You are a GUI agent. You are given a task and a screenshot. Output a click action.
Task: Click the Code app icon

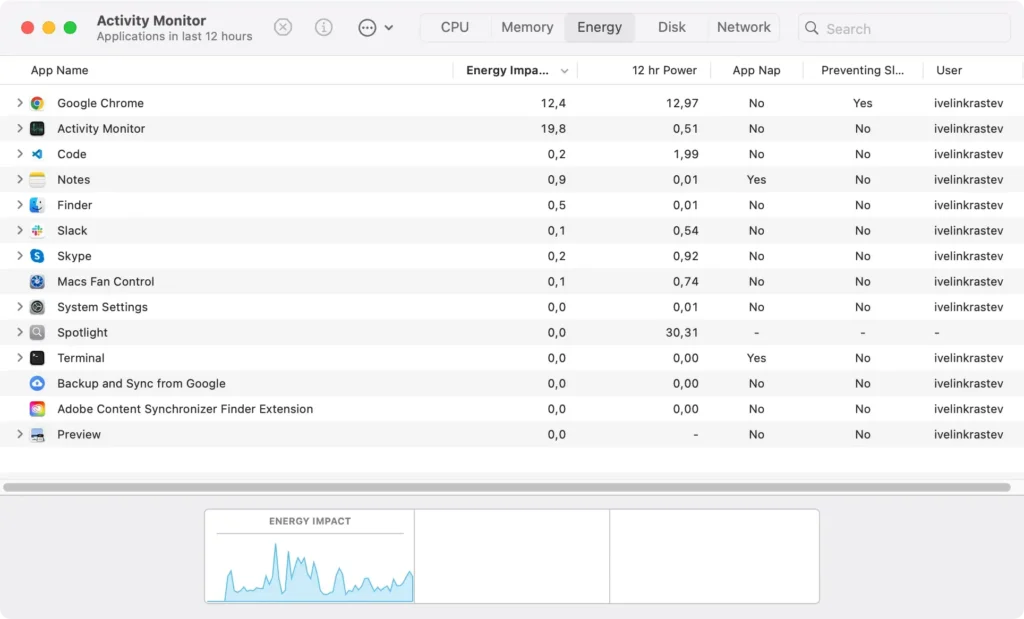[37, 154]
